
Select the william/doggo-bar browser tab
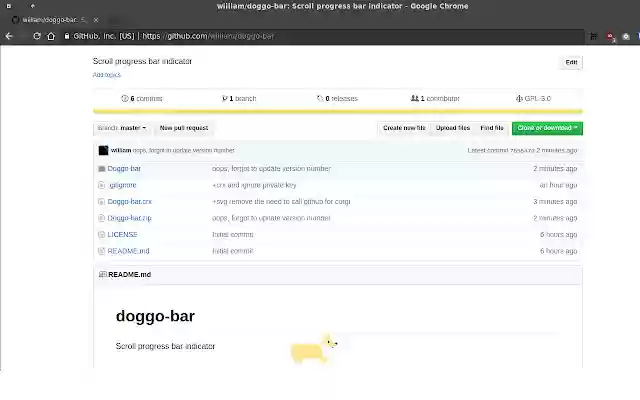(53, 20)
